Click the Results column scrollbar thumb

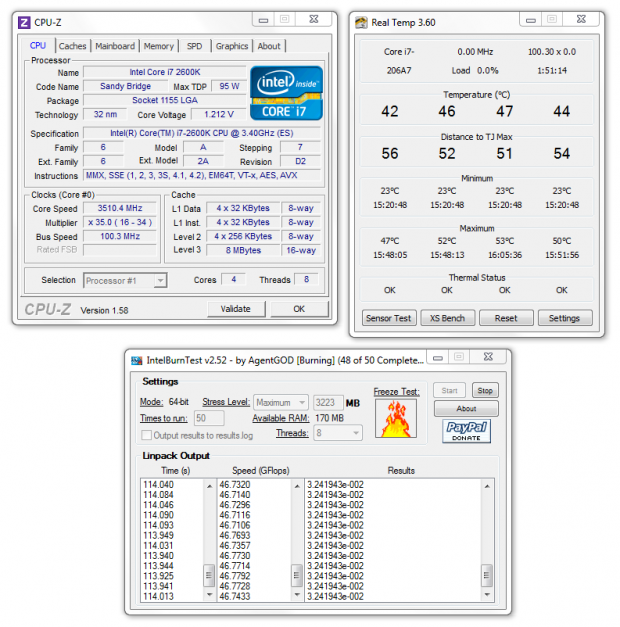click(486, 575)
